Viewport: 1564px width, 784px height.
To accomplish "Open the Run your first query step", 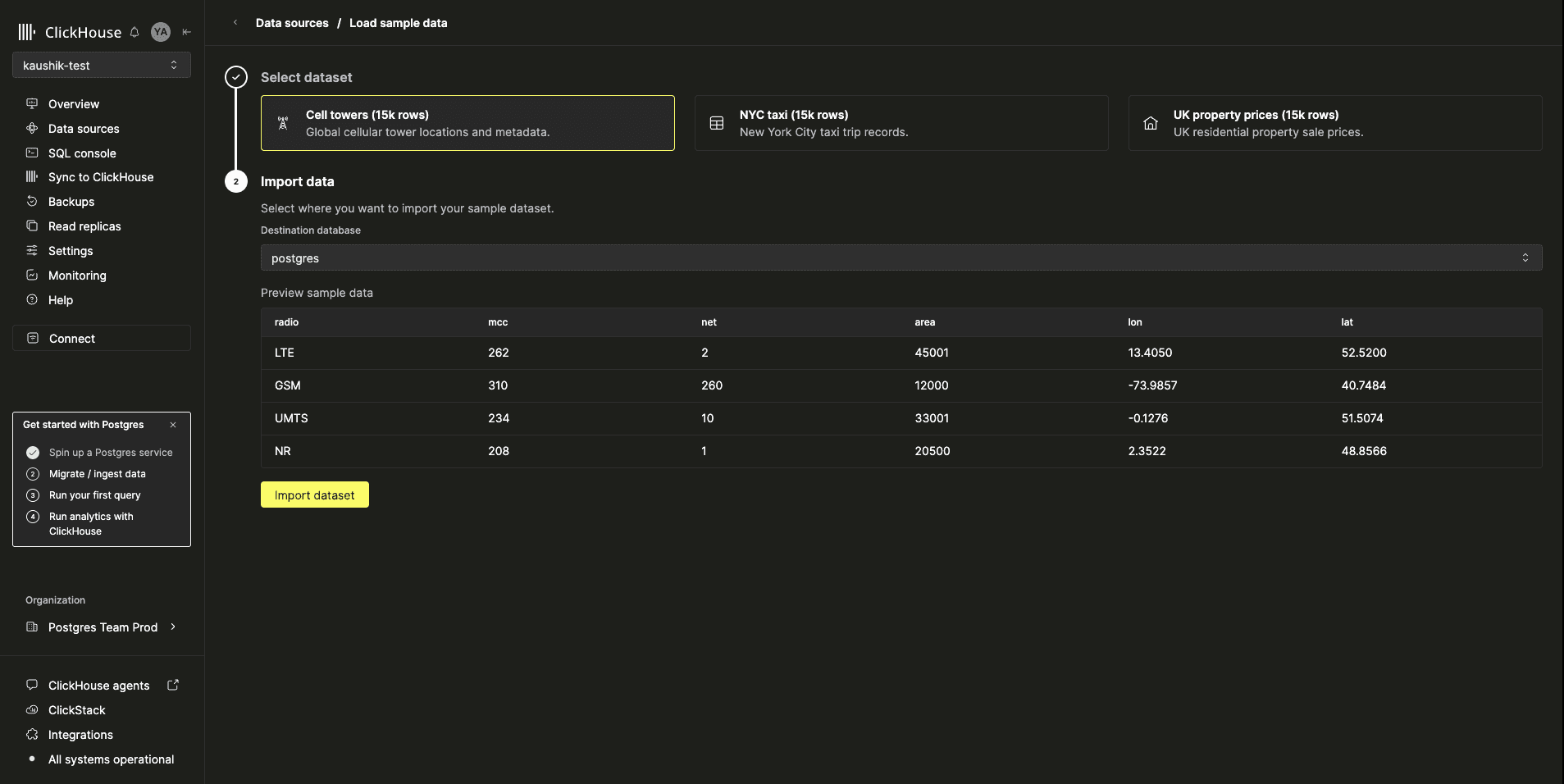I will point(95,495).
